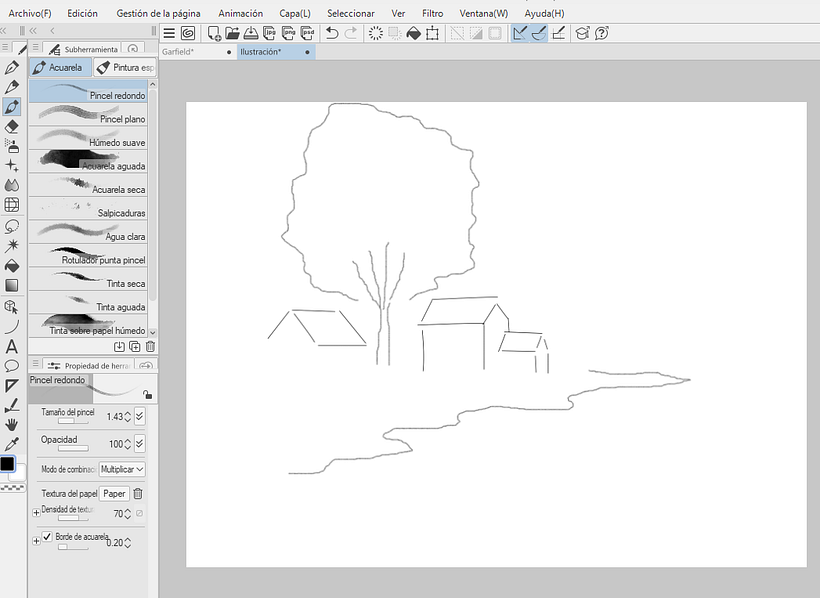This screenshot has height=598, width=820.
Task: Click the Densidad de textura slider
Action: click(x=73, y=518)
